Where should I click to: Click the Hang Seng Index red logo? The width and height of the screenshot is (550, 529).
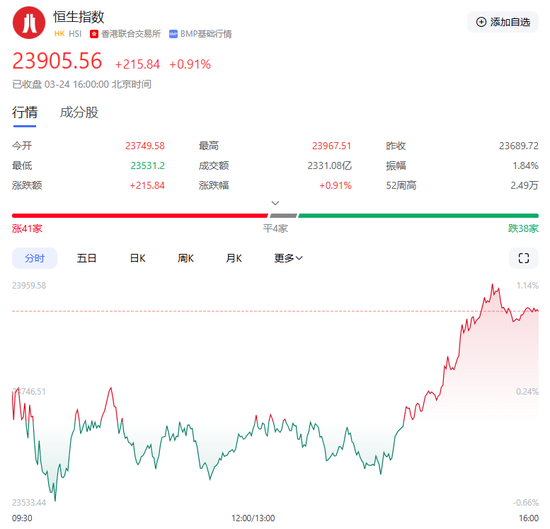[29, 22]
